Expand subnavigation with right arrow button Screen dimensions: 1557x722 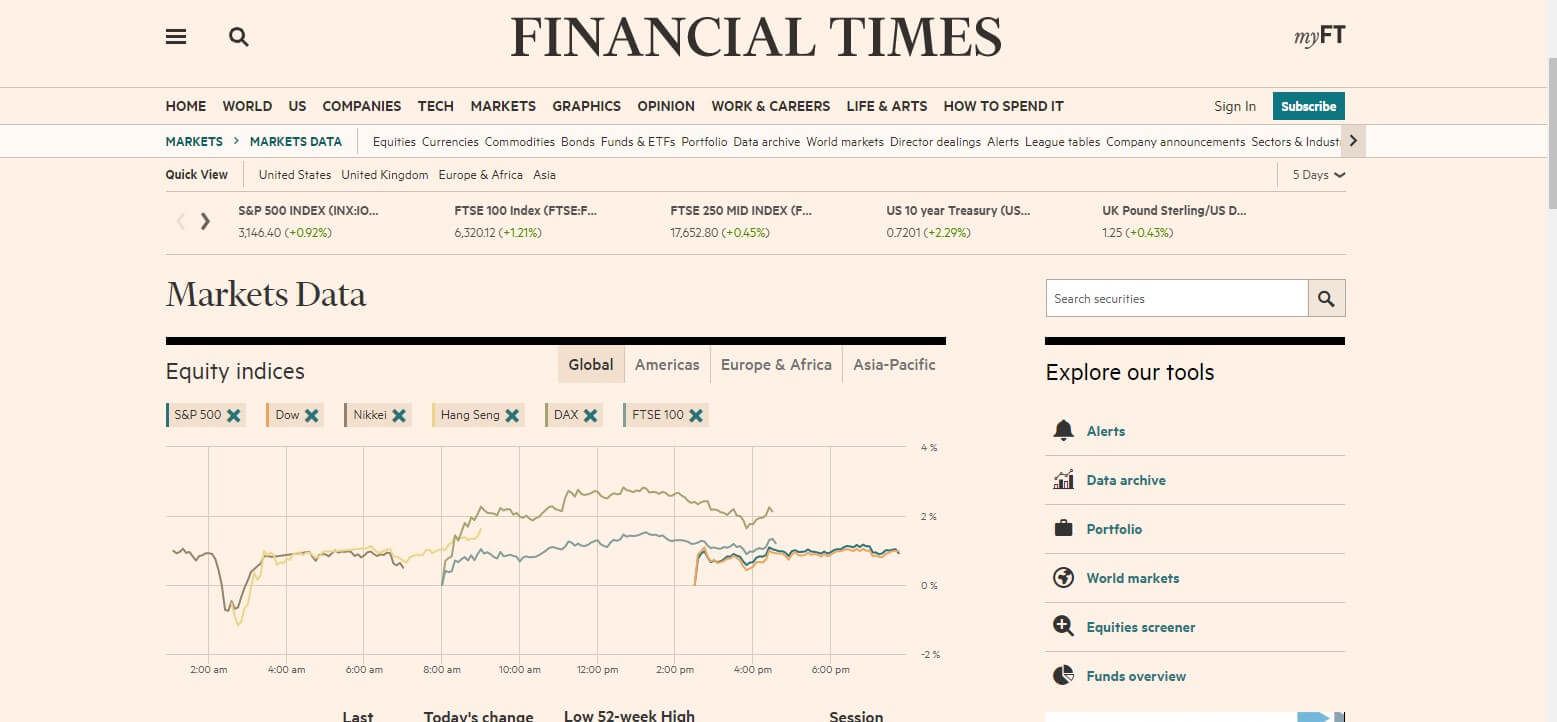[x=1353, y=141]
